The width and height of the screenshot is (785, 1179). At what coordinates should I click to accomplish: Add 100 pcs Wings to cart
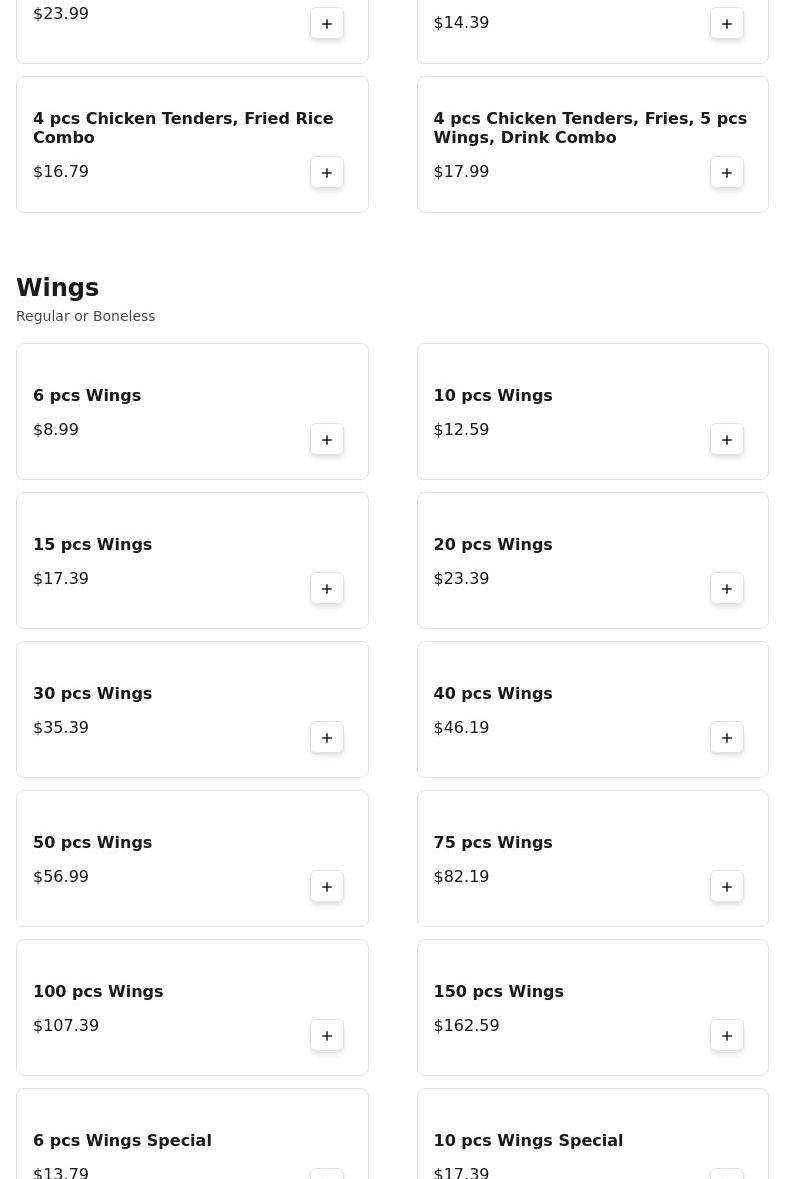pyautogui.click(x=327, y=1036)
